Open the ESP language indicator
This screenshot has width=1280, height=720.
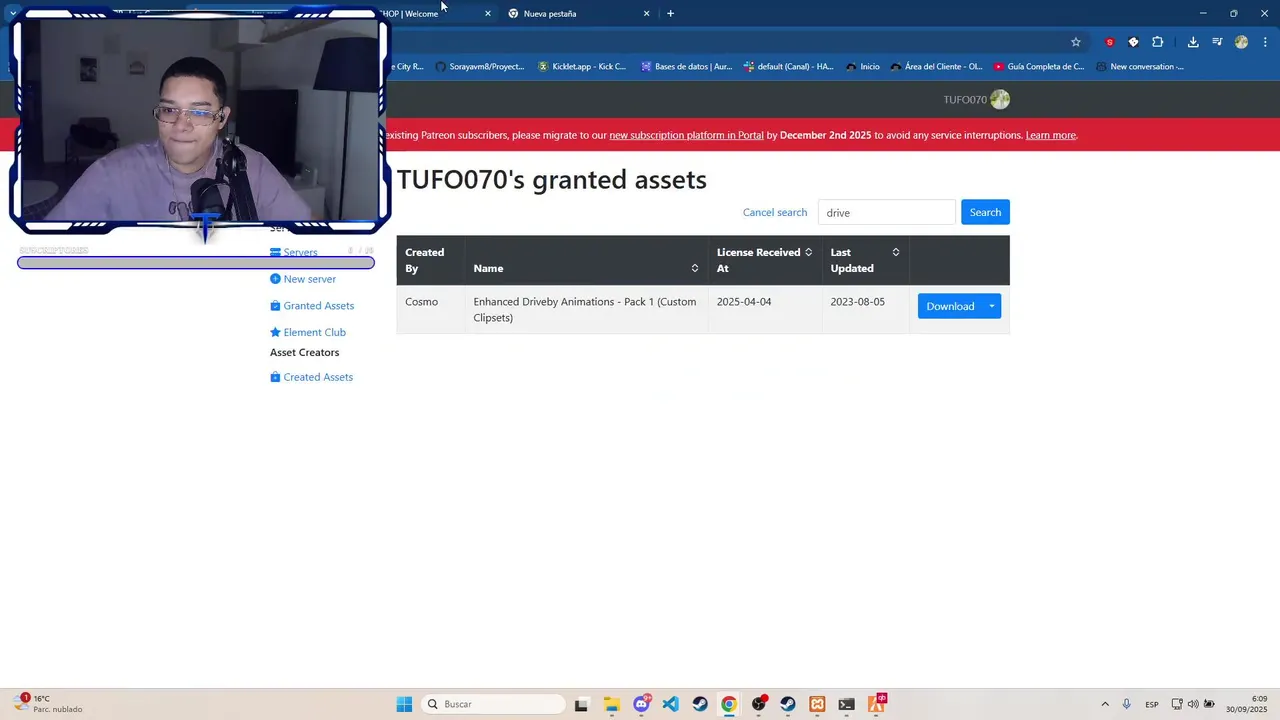1152,704
